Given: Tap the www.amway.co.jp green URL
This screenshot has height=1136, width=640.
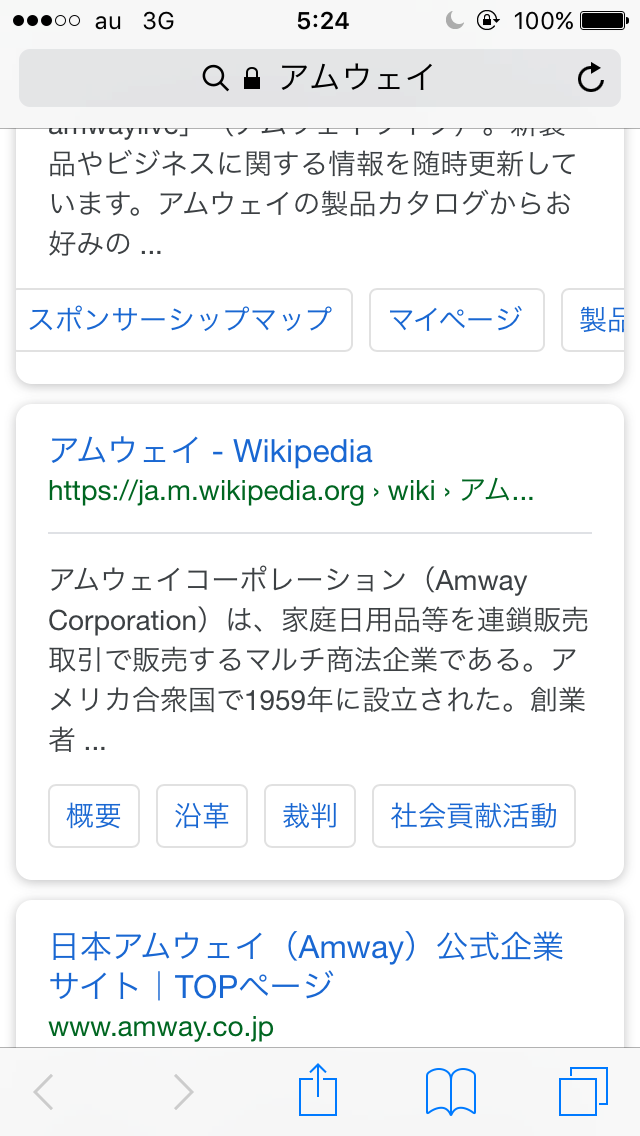Looking at the screenshot, I should [x=161, y=1026].
